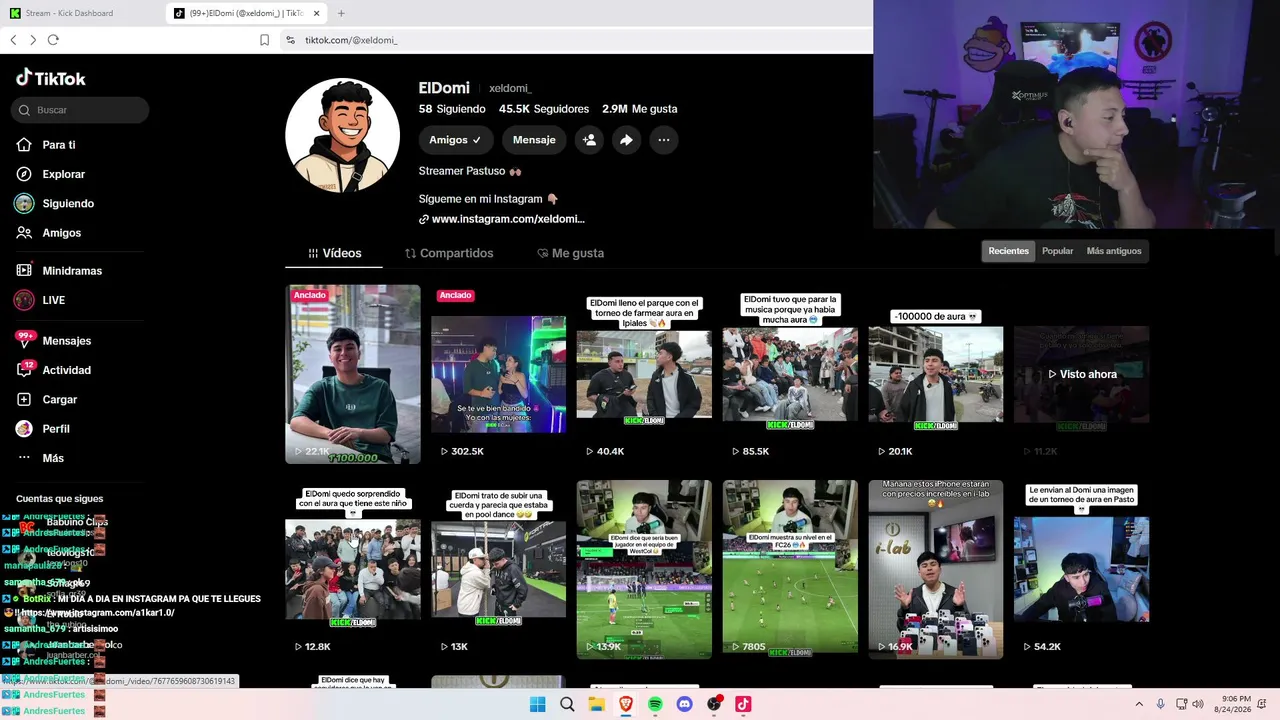Bookmark this page in the browser

264,40
